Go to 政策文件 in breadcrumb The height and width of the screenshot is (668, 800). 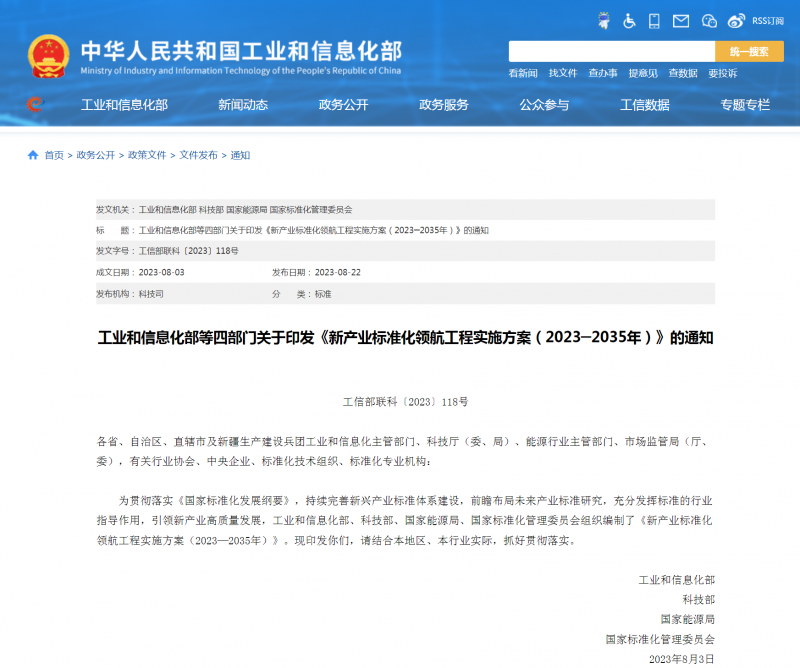coord(147,155)
